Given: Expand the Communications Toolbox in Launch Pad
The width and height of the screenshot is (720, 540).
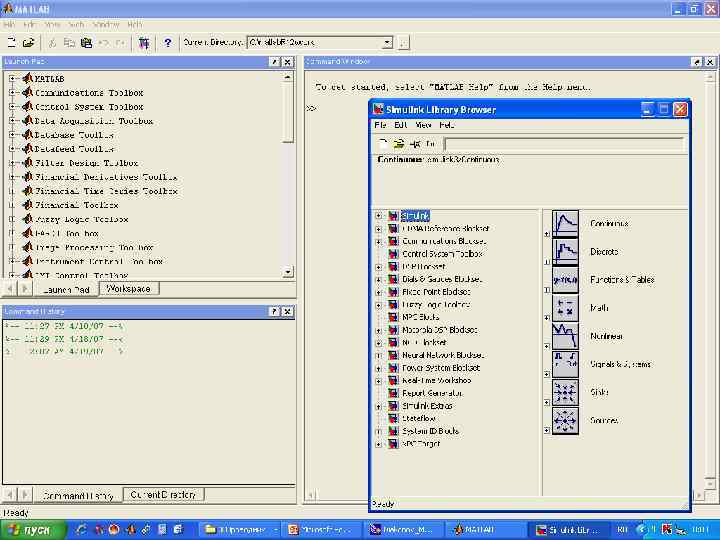Looking at the screenshot, I should 12,93.
